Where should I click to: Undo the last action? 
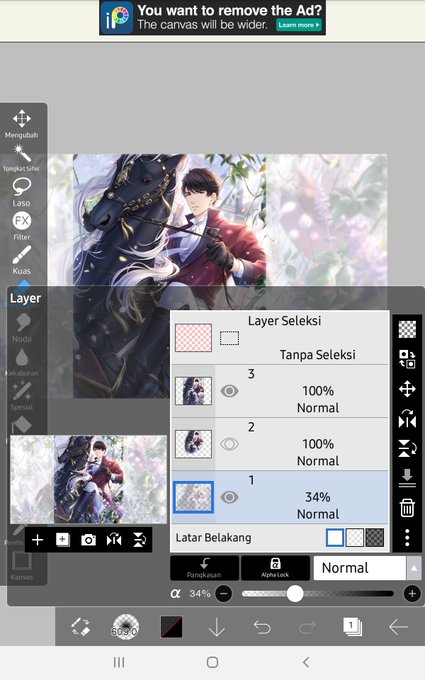pyautogui.click(x=262, y=627)
